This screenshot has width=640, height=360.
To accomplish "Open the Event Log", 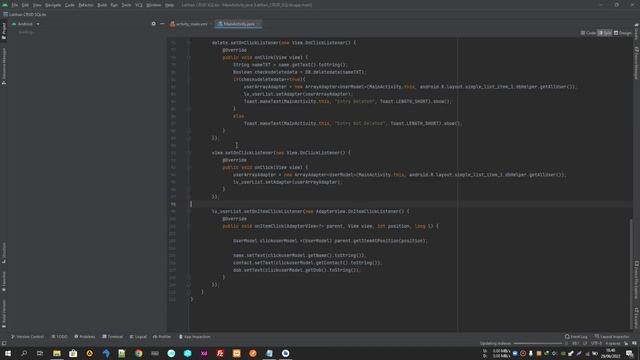I will 576,337.
